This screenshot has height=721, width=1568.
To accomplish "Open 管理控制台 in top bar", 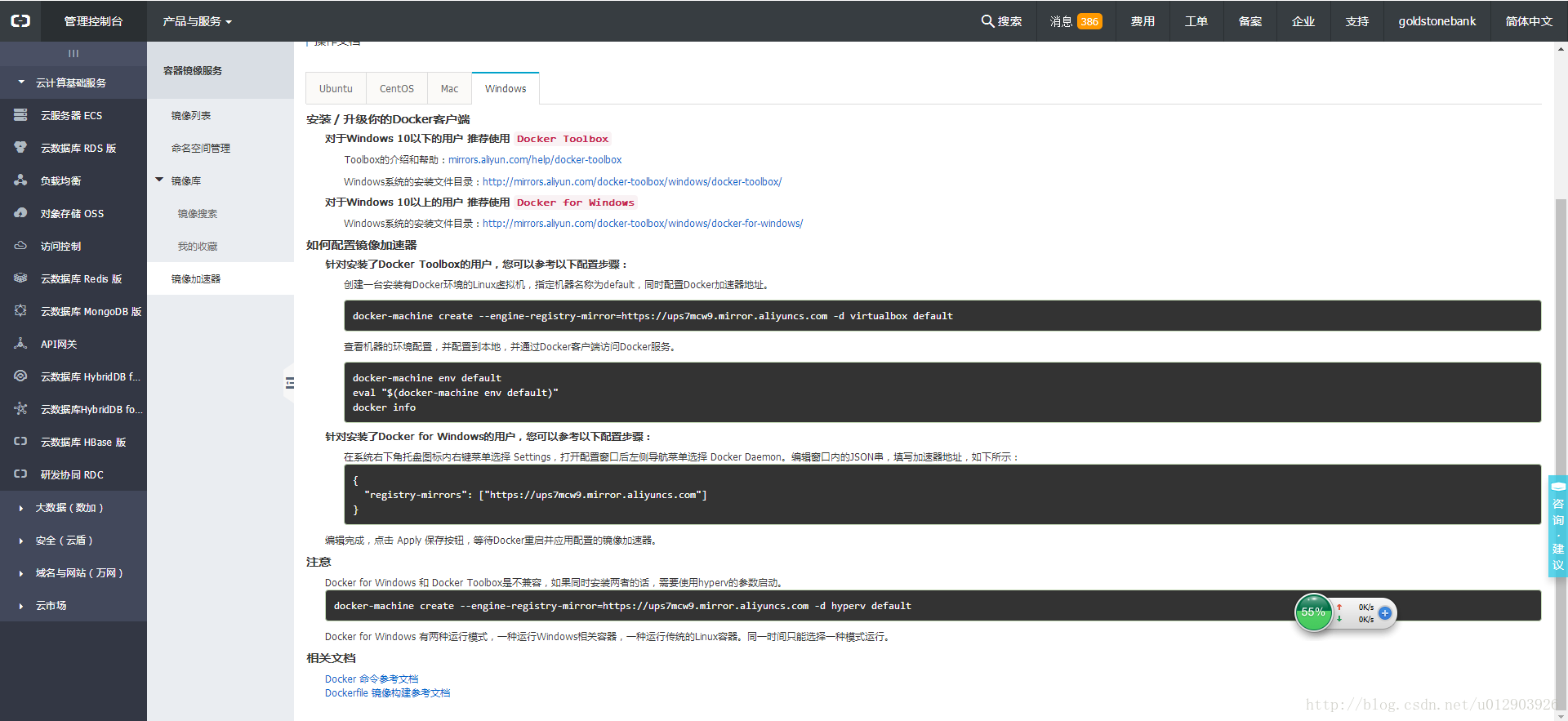I will click(93, 21).
